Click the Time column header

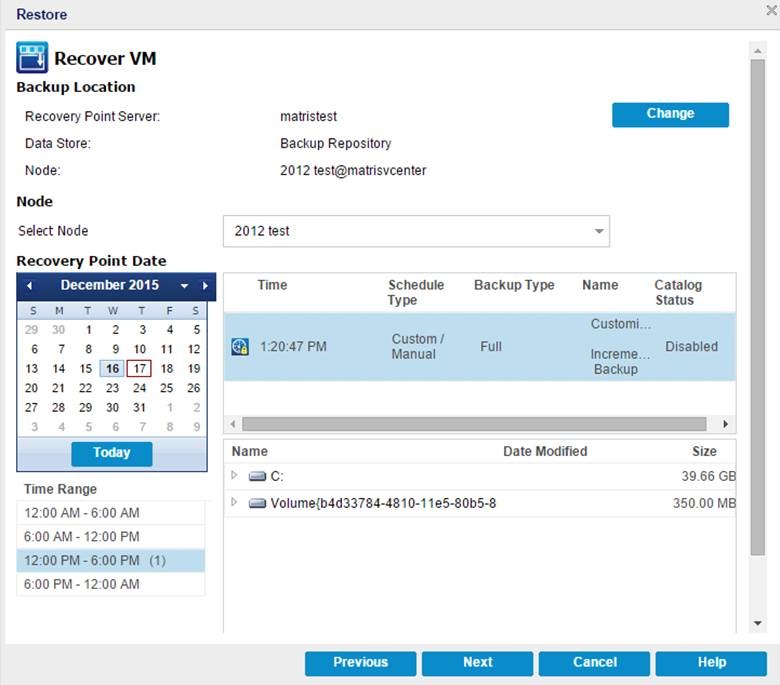(272, 285)
